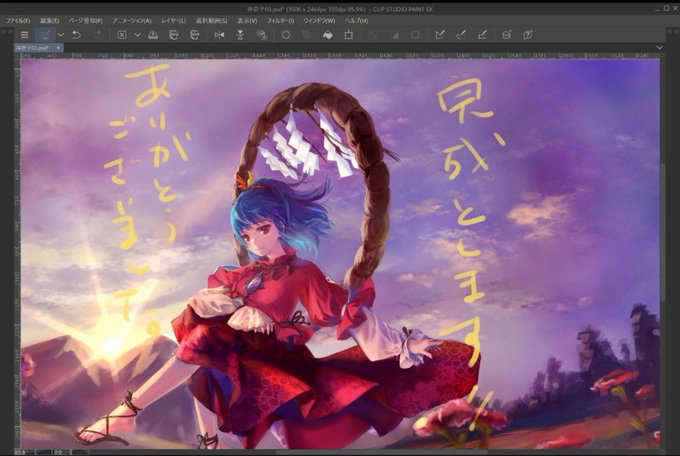Flip the canvas horizontally
The image size is (680, 456).
pos(219,35)
